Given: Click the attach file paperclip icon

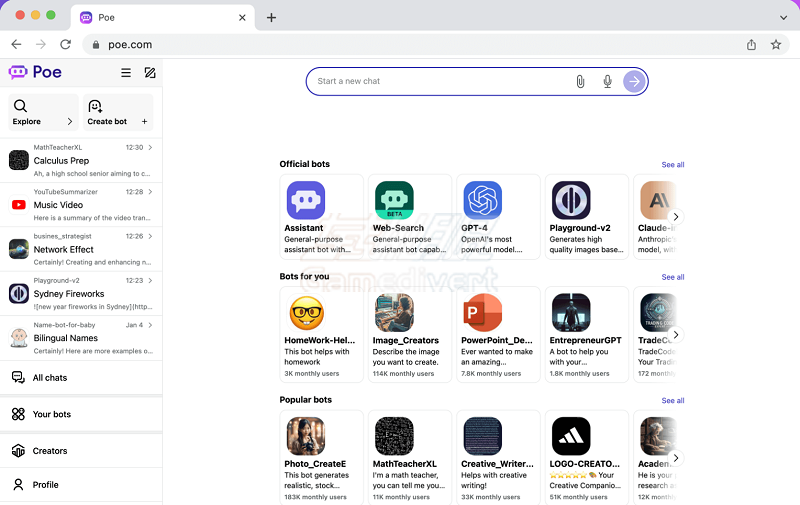Looking at the screenshot, I should click(580, 82).
